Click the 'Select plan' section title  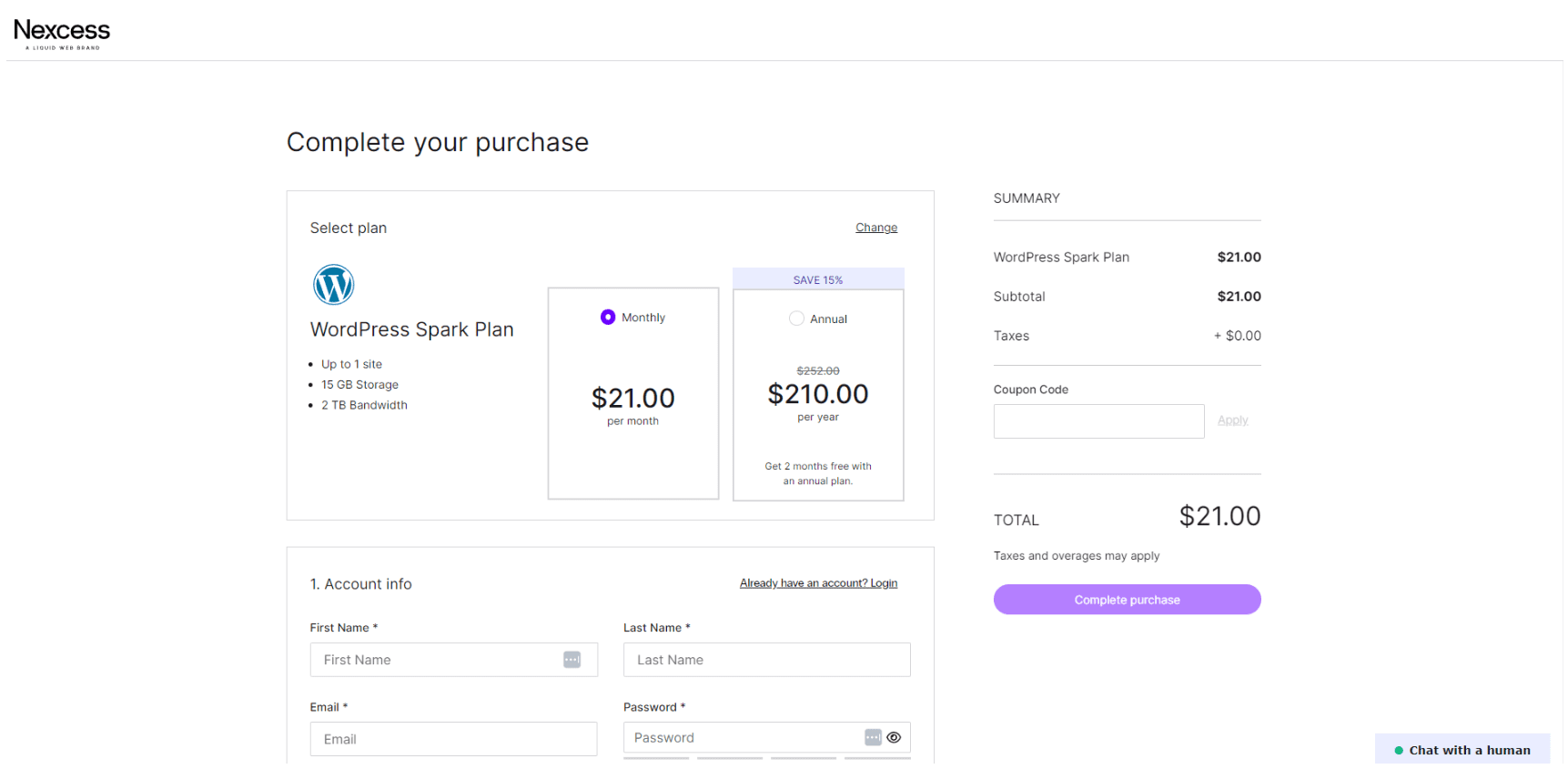pyautogui.click(x=349, y=228)
